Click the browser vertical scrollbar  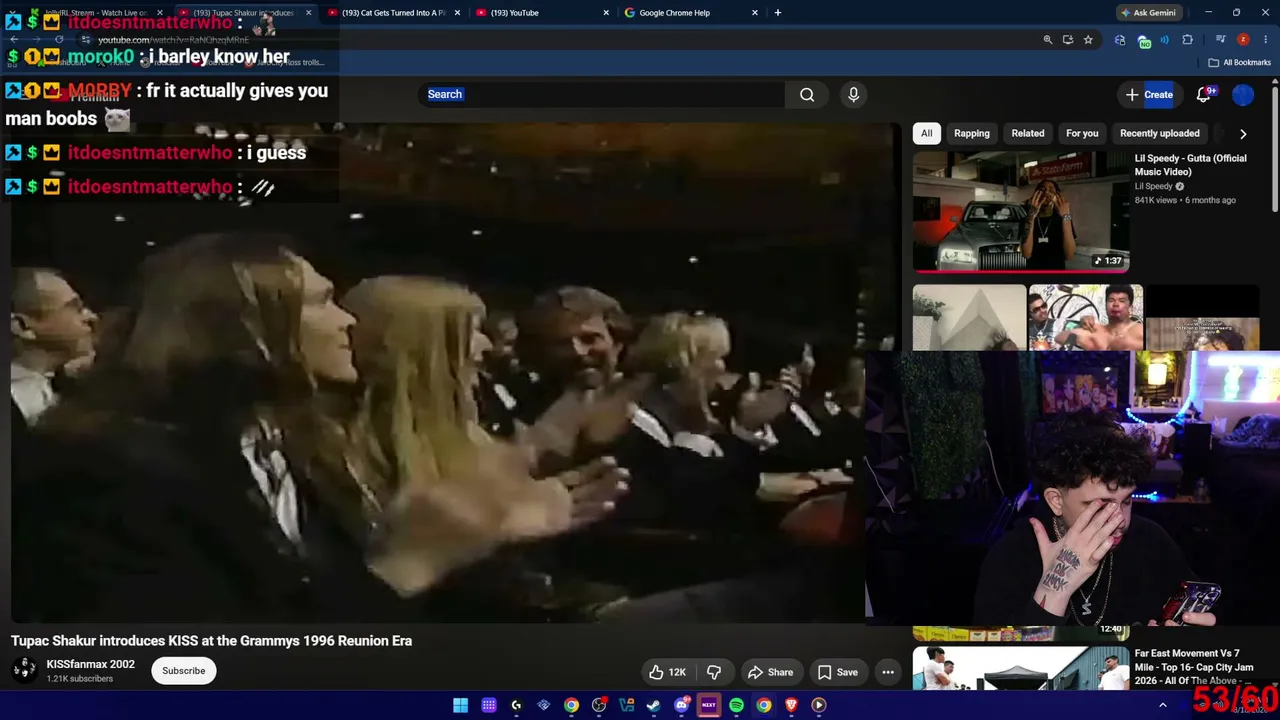coord(1275,150)
